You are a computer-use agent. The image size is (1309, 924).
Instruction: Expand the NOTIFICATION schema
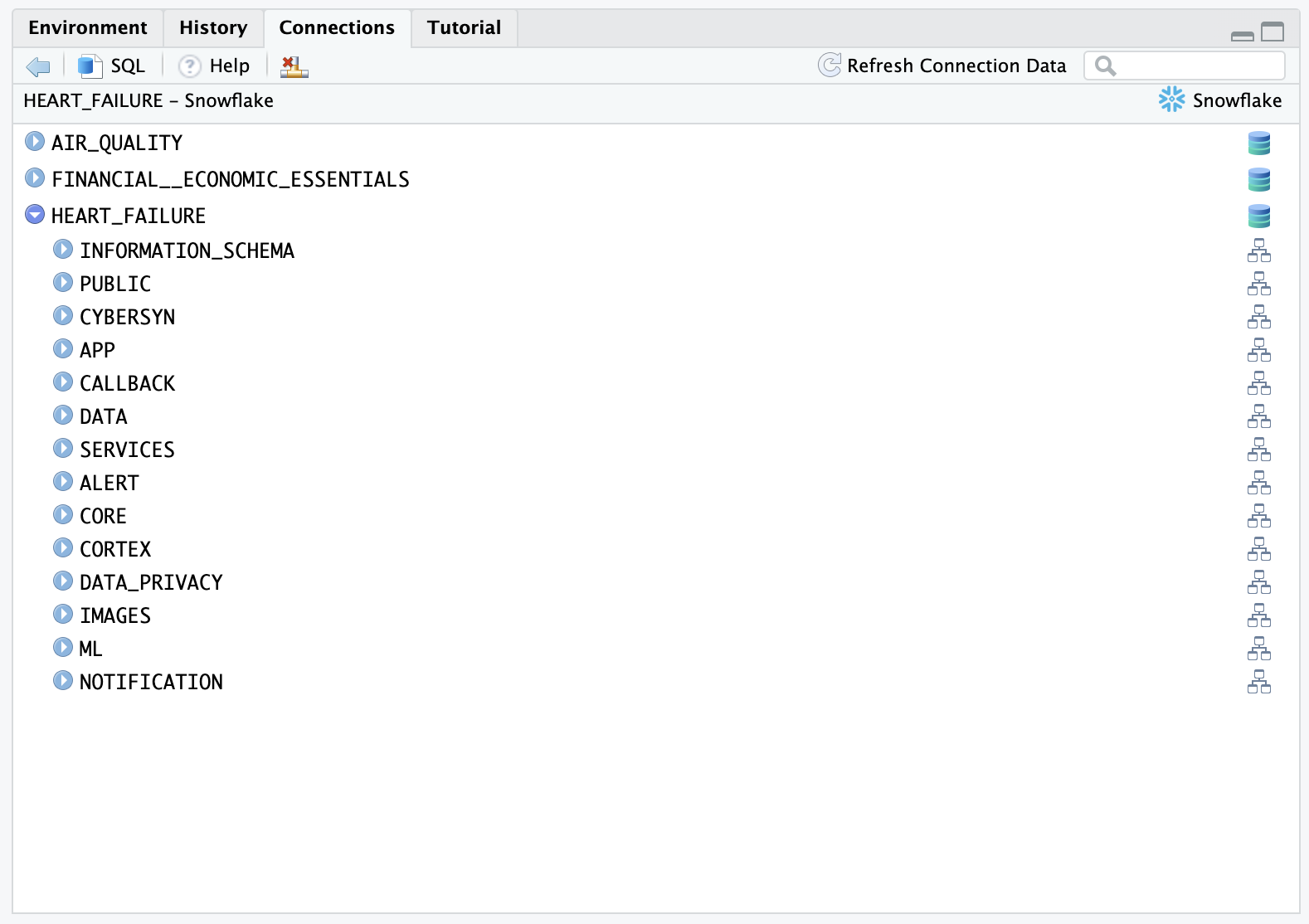point(63,680)
